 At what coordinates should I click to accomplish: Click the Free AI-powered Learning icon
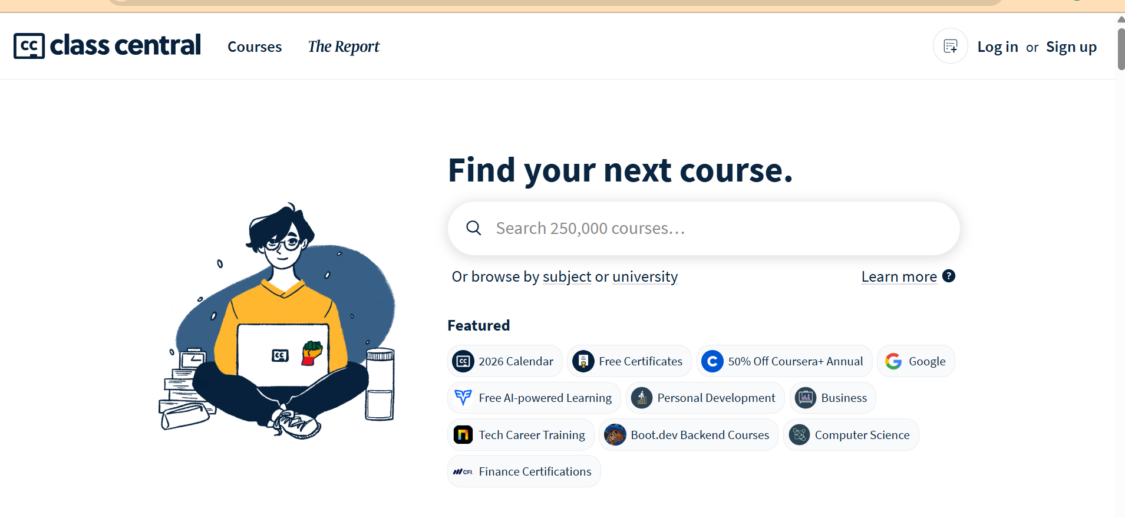463,397
